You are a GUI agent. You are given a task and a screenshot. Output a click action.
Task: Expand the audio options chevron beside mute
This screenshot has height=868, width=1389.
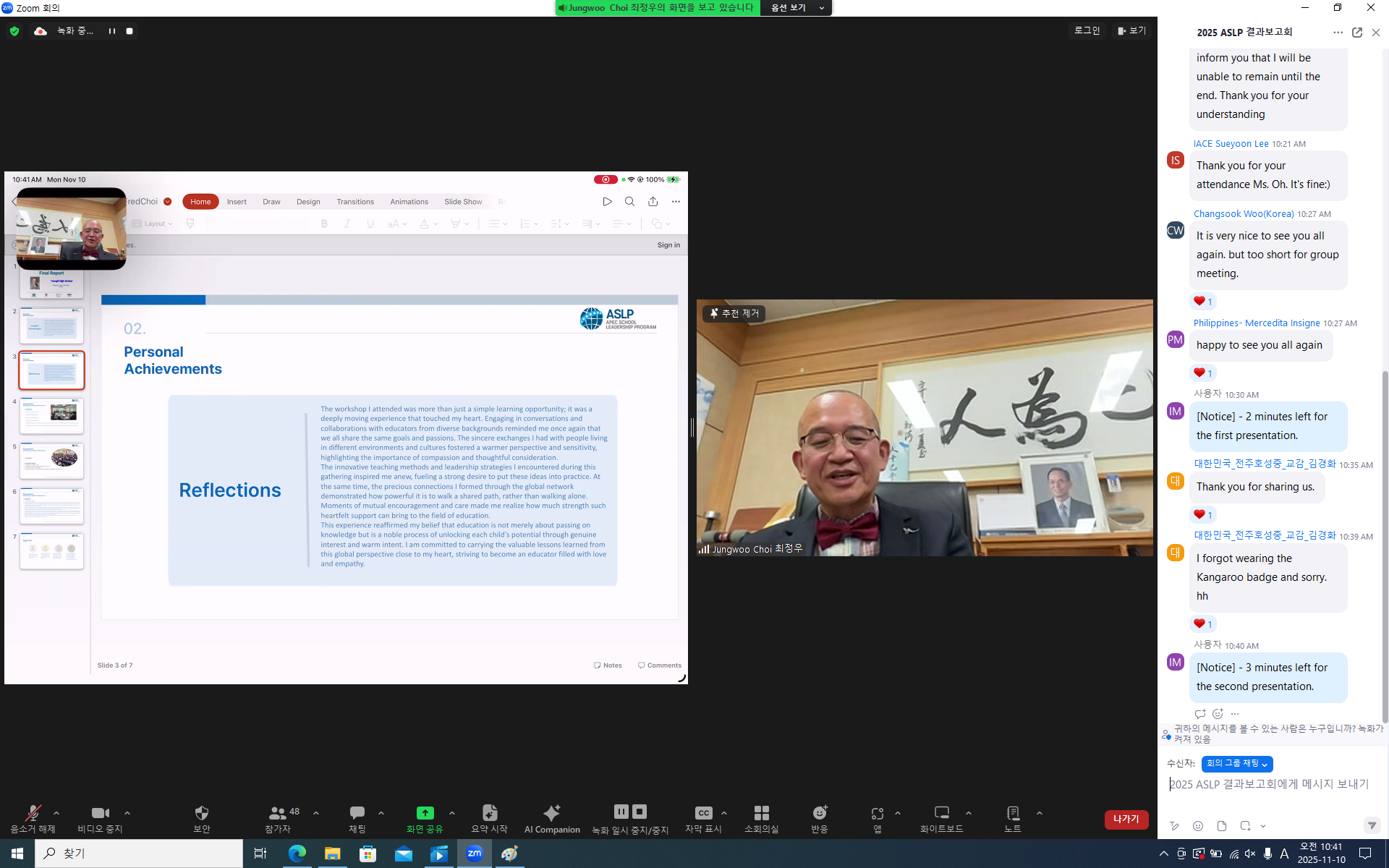click(x=56, y=813)
